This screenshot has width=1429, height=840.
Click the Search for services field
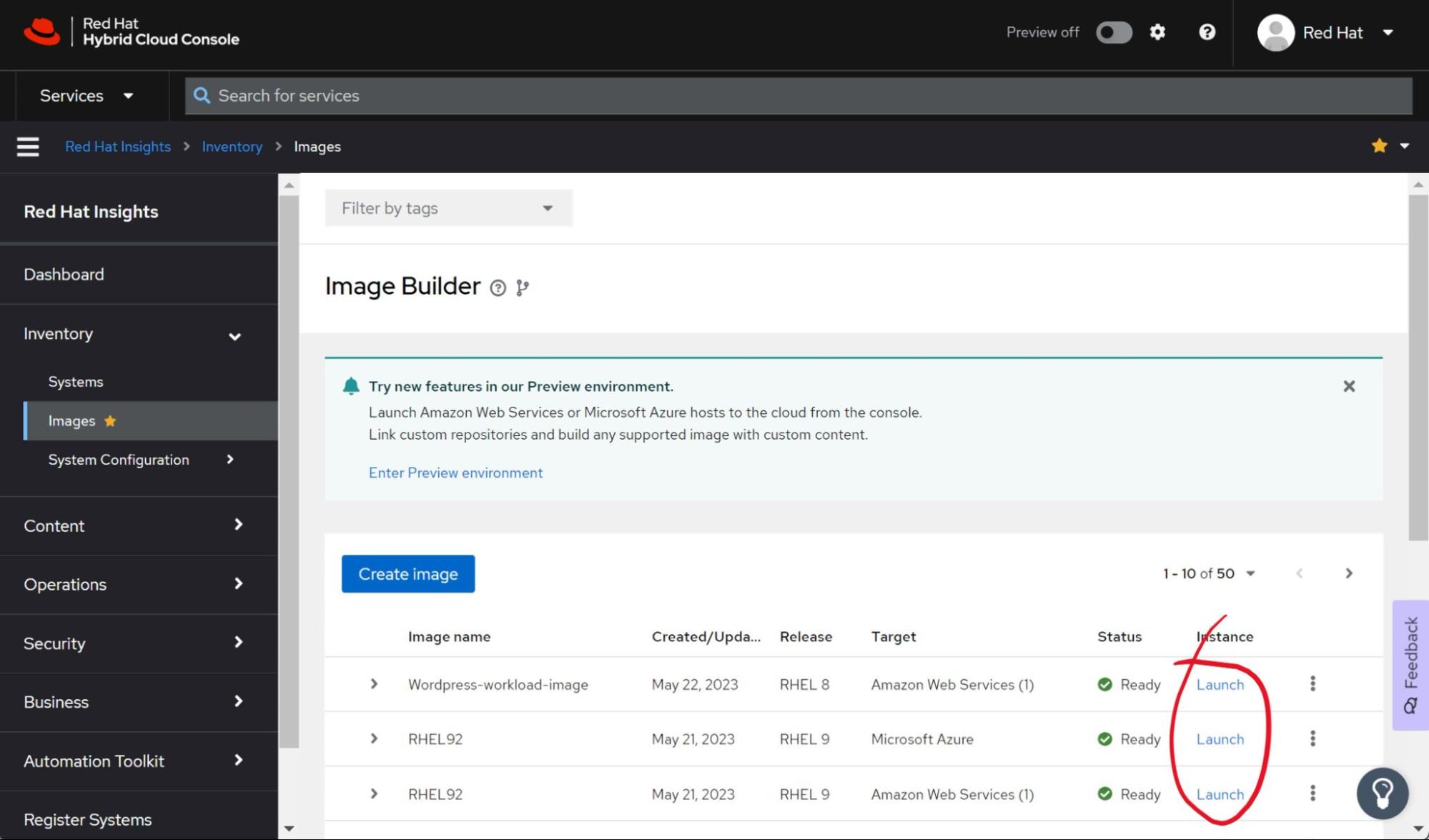point(798,96)
